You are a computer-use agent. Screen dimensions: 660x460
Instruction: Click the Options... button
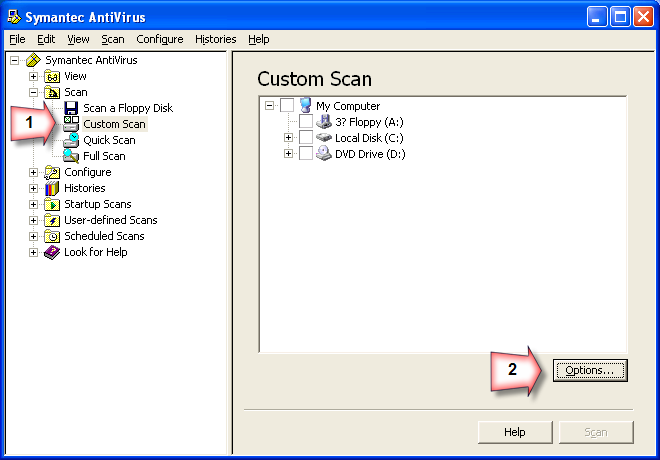click(x=590, y=370)
